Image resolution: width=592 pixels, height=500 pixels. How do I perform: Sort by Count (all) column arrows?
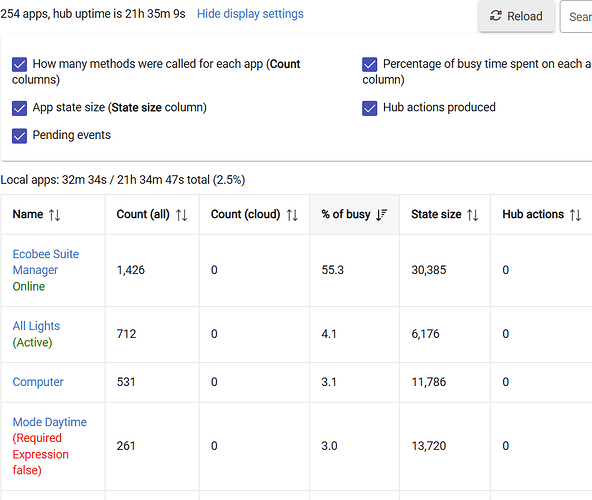click(x=182, y=215)
